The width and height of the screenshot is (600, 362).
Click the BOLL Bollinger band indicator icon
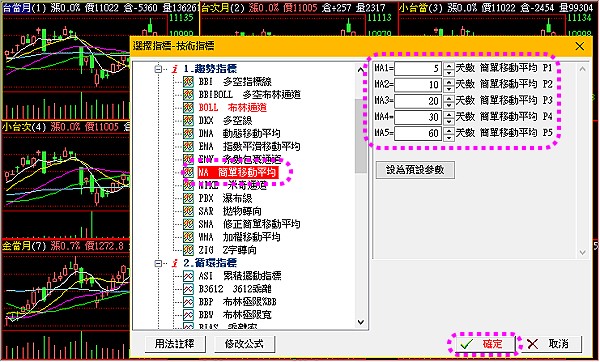(x=188, y=108)
